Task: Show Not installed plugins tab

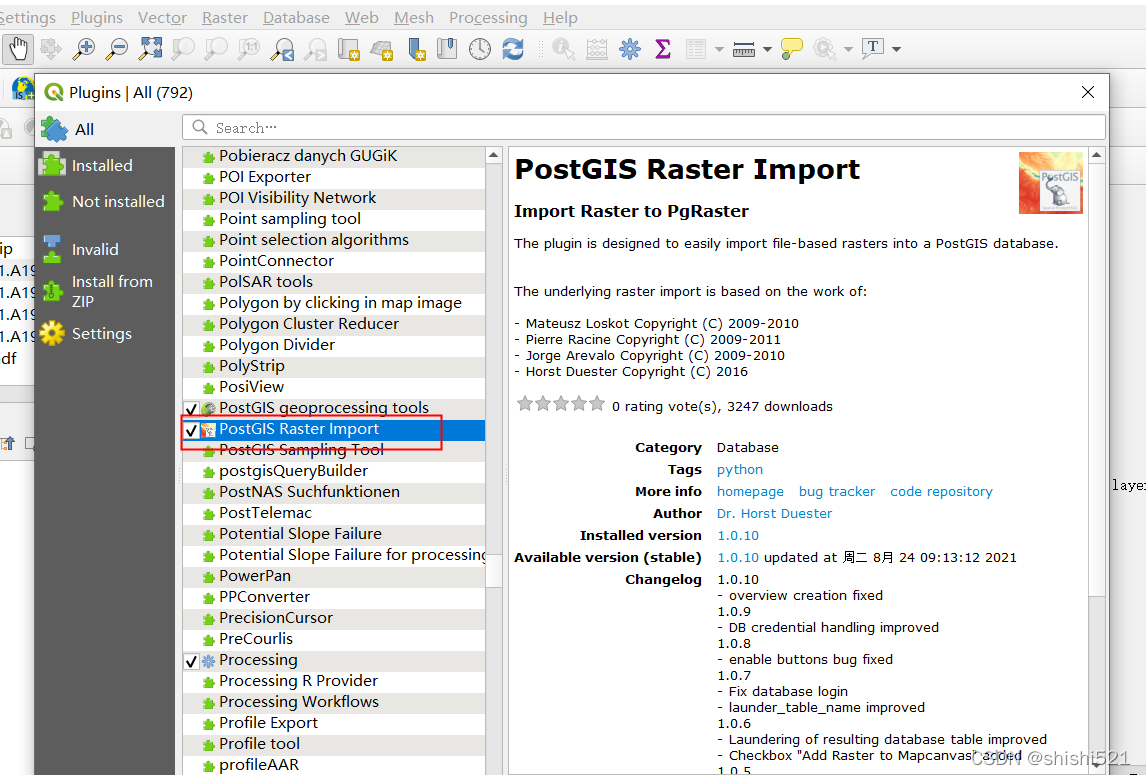Action: (105, 202)
